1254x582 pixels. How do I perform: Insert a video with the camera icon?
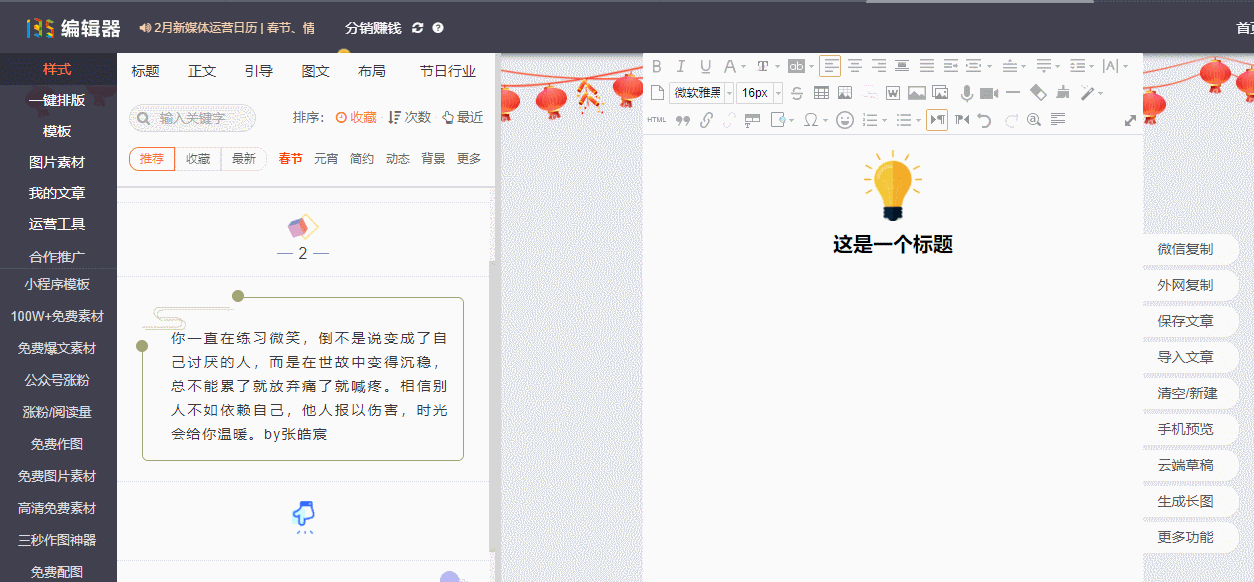[989, 93]
